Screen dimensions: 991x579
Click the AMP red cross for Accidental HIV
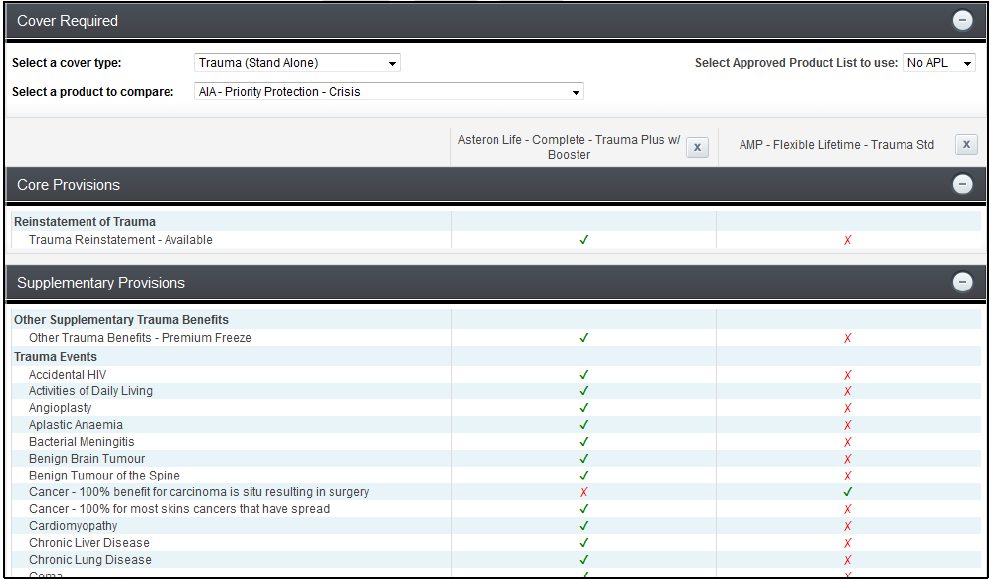(848, 375)
